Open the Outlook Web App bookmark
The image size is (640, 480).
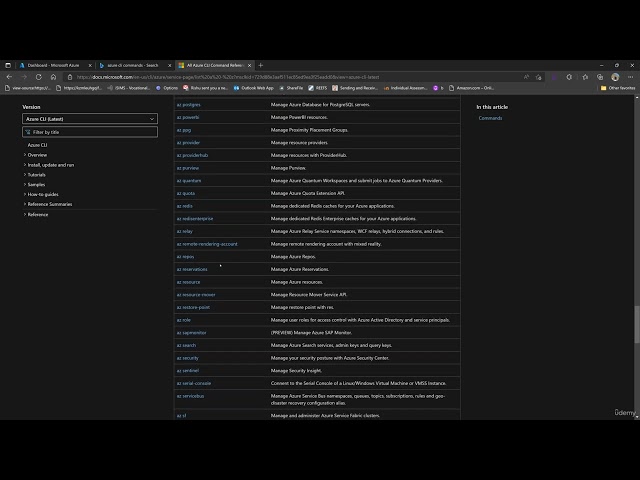[x=253, y=88]
